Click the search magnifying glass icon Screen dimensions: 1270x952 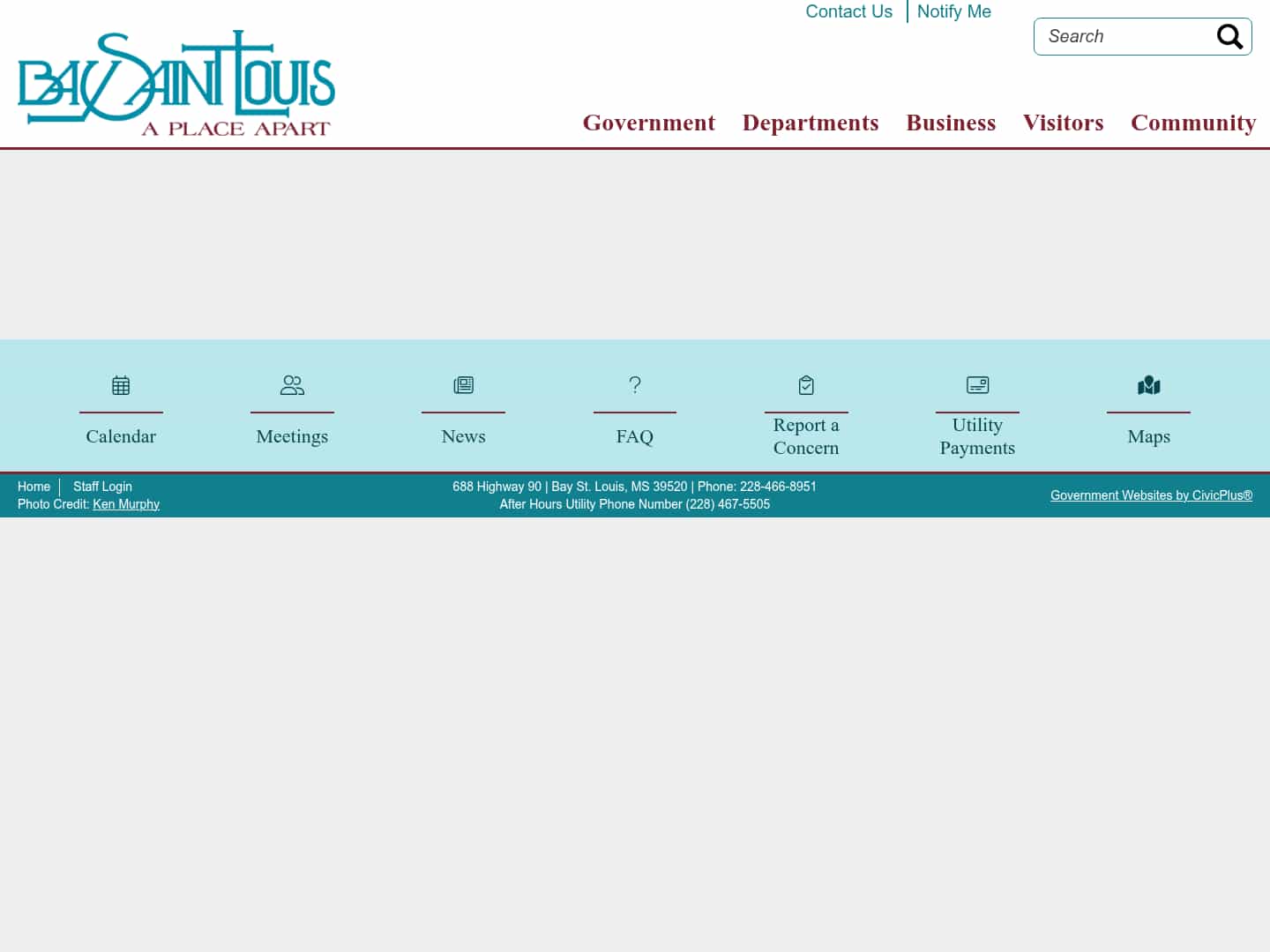pyautogui.click(x=1229, y=36)
